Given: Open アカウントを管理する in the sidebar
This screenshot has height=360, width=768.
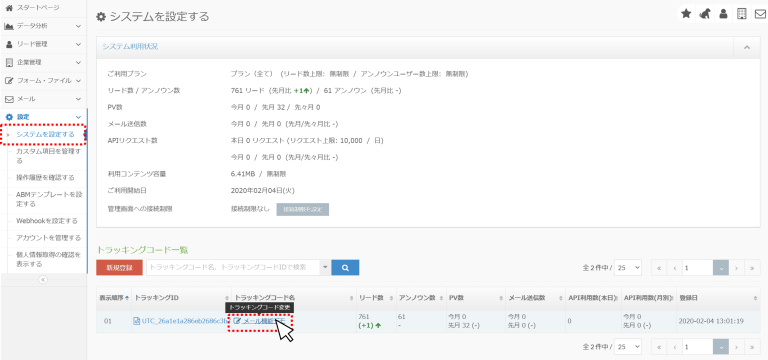Looking at the screenshot, I should click(48, 238).
